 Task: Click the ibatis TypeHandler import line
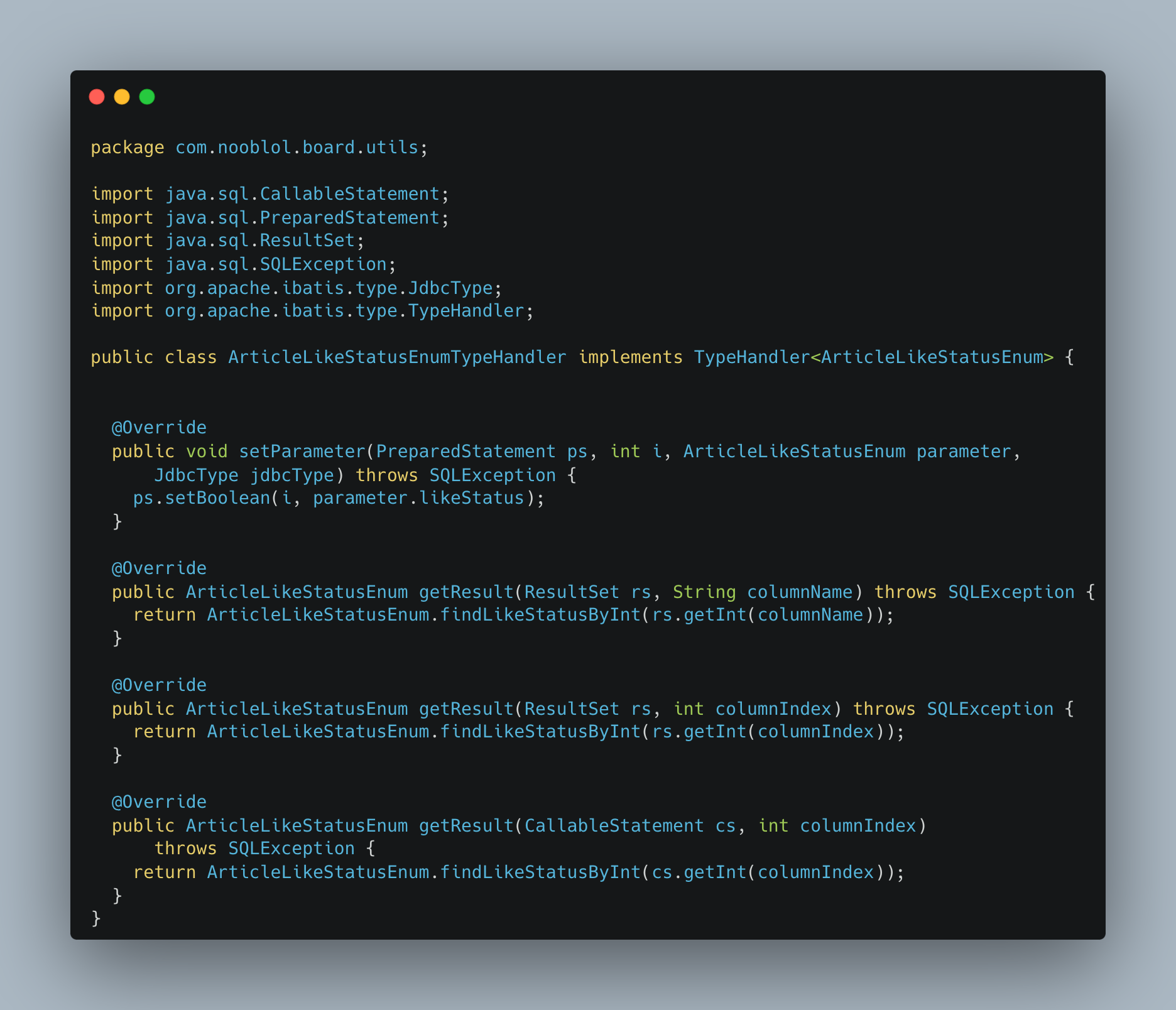click(x=312, y=311)
